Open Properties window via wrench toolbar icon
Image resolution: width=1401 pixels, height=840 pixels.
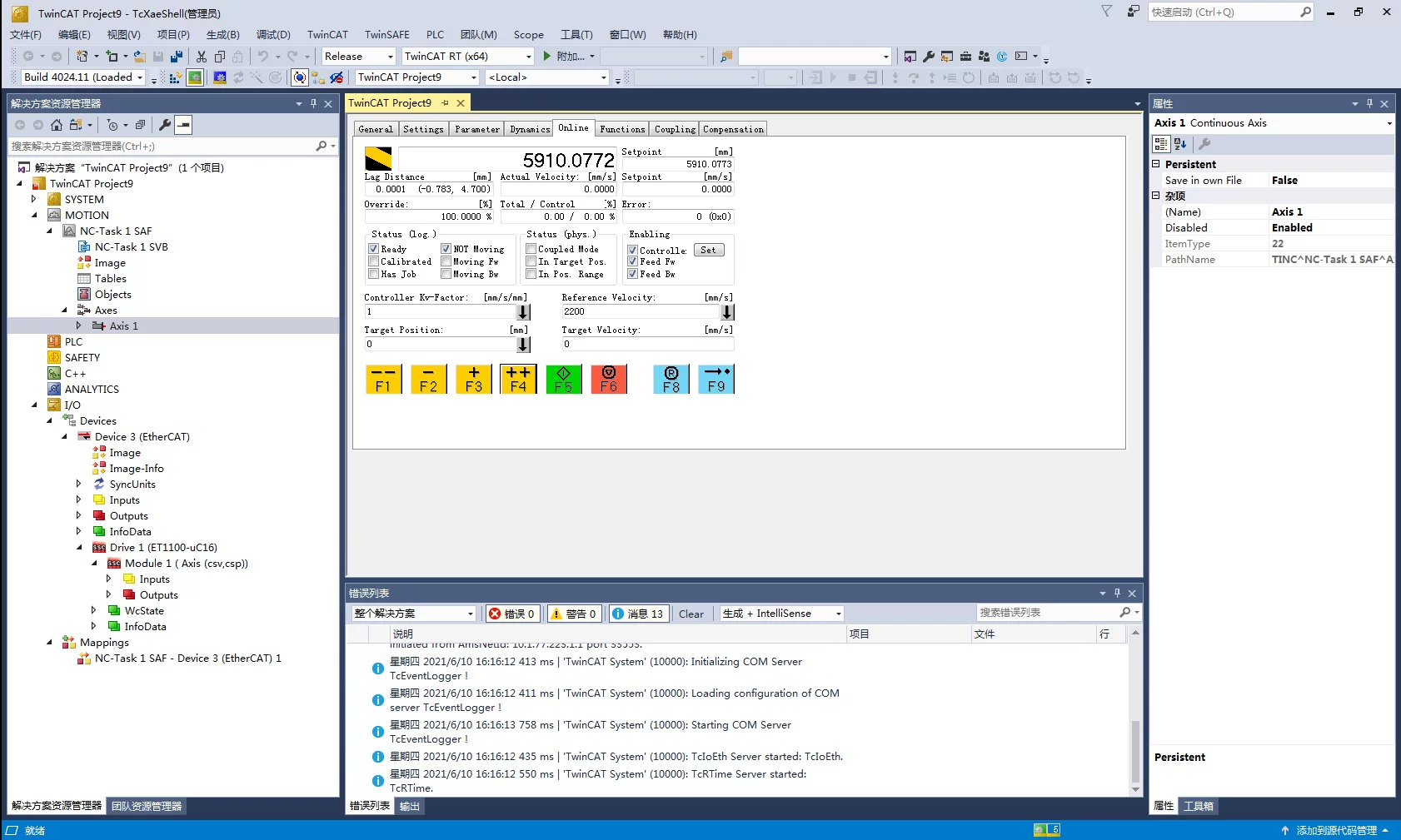pyautogui.click(x=929, y=57)
